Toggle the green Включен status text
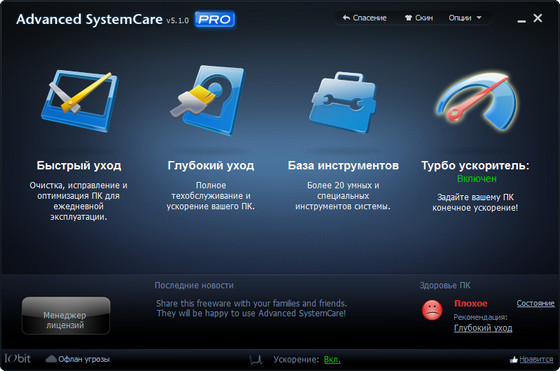The width and height of the screenshot is (560, 371). [477, 179]
